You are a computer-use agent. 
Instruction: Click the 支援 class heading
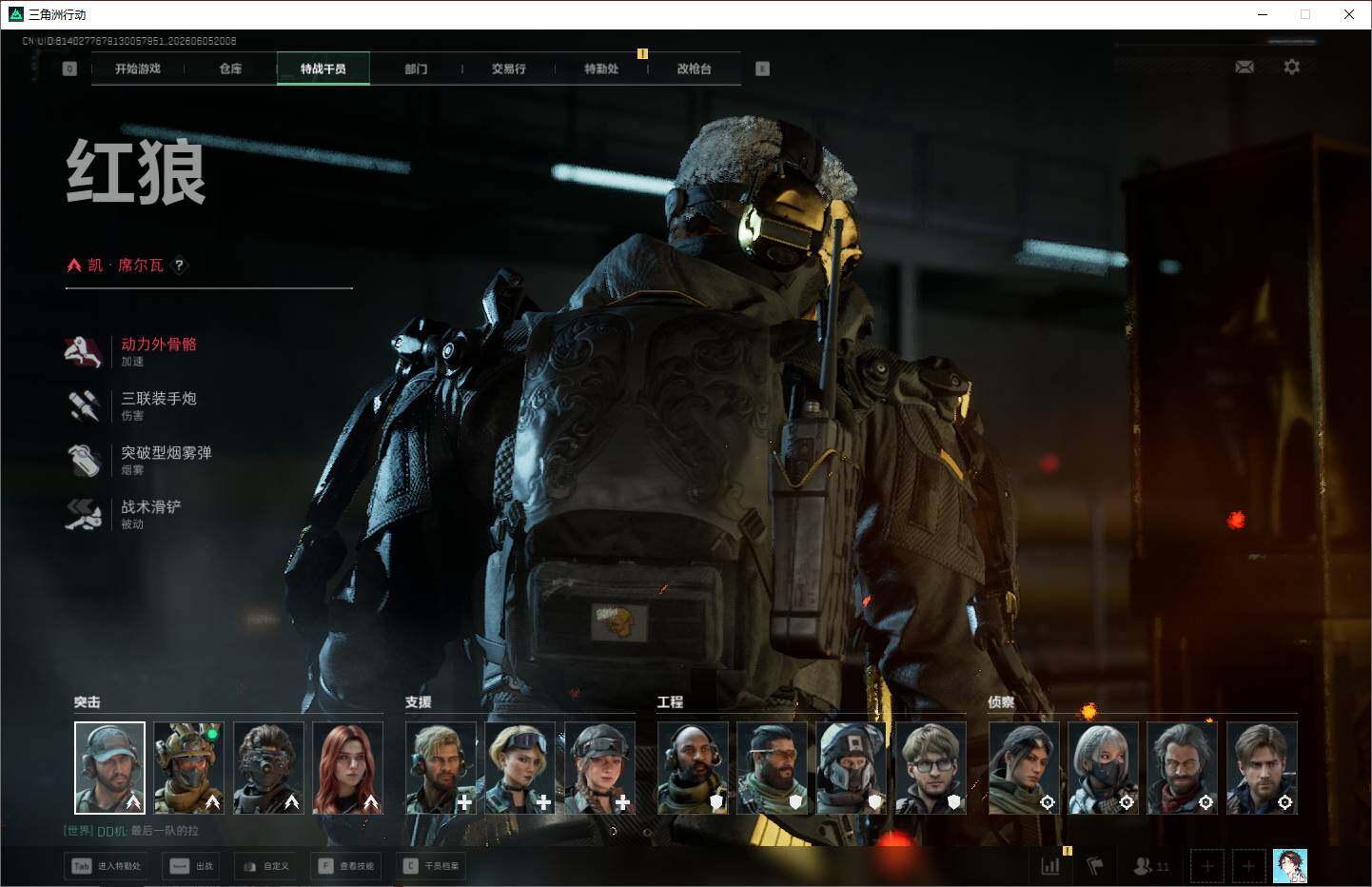click(x=419, y=702)
